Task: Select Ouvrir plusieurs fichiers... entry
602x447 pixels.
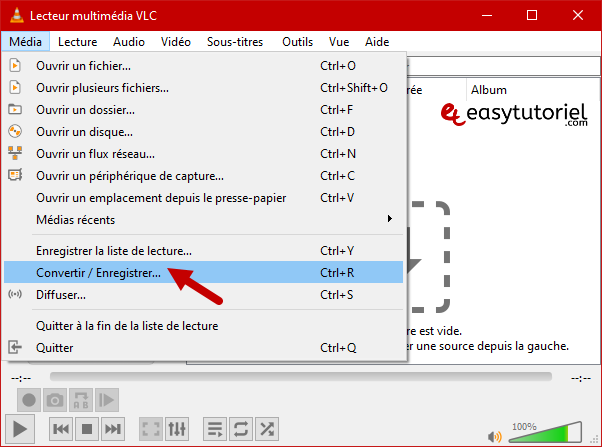Action: [203, 88]
